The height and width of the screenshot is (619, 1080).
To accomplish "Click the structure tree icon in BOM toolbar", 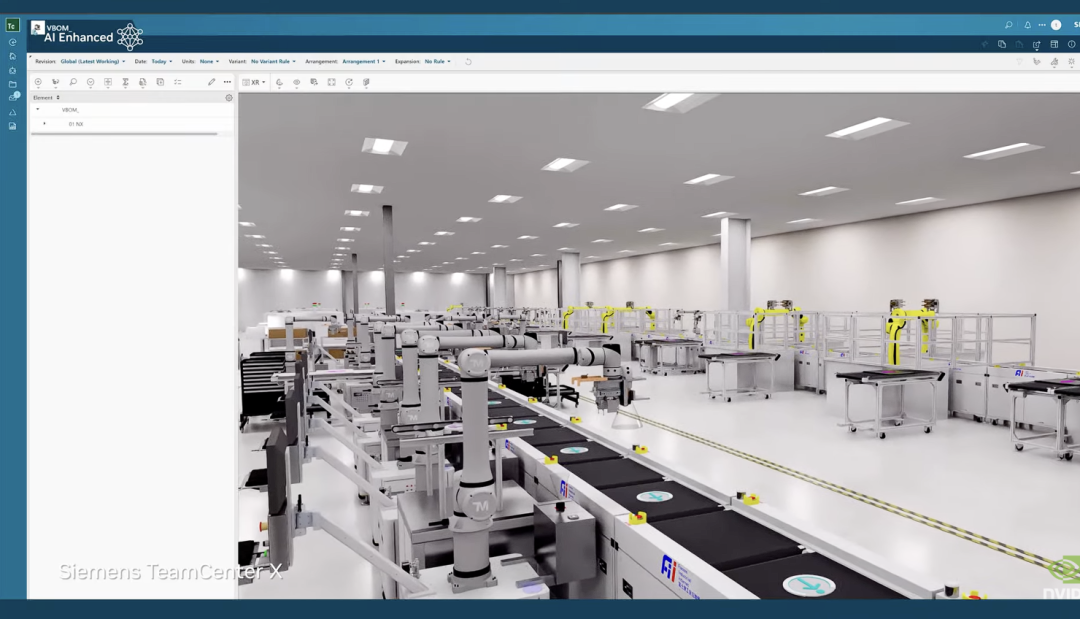I will pos(56,82).
